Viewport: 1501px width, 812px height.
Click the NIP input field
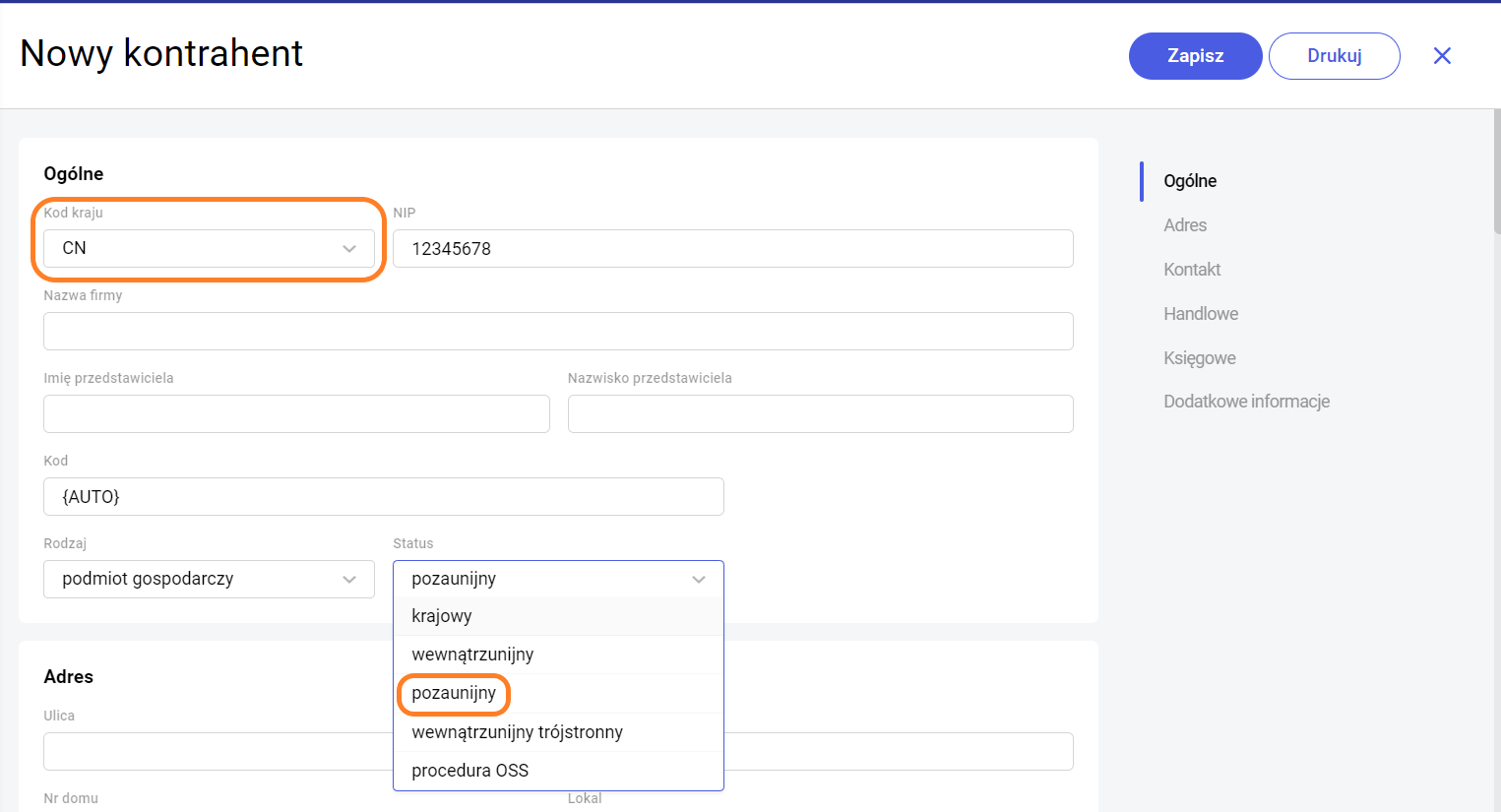tap(732, 248)
